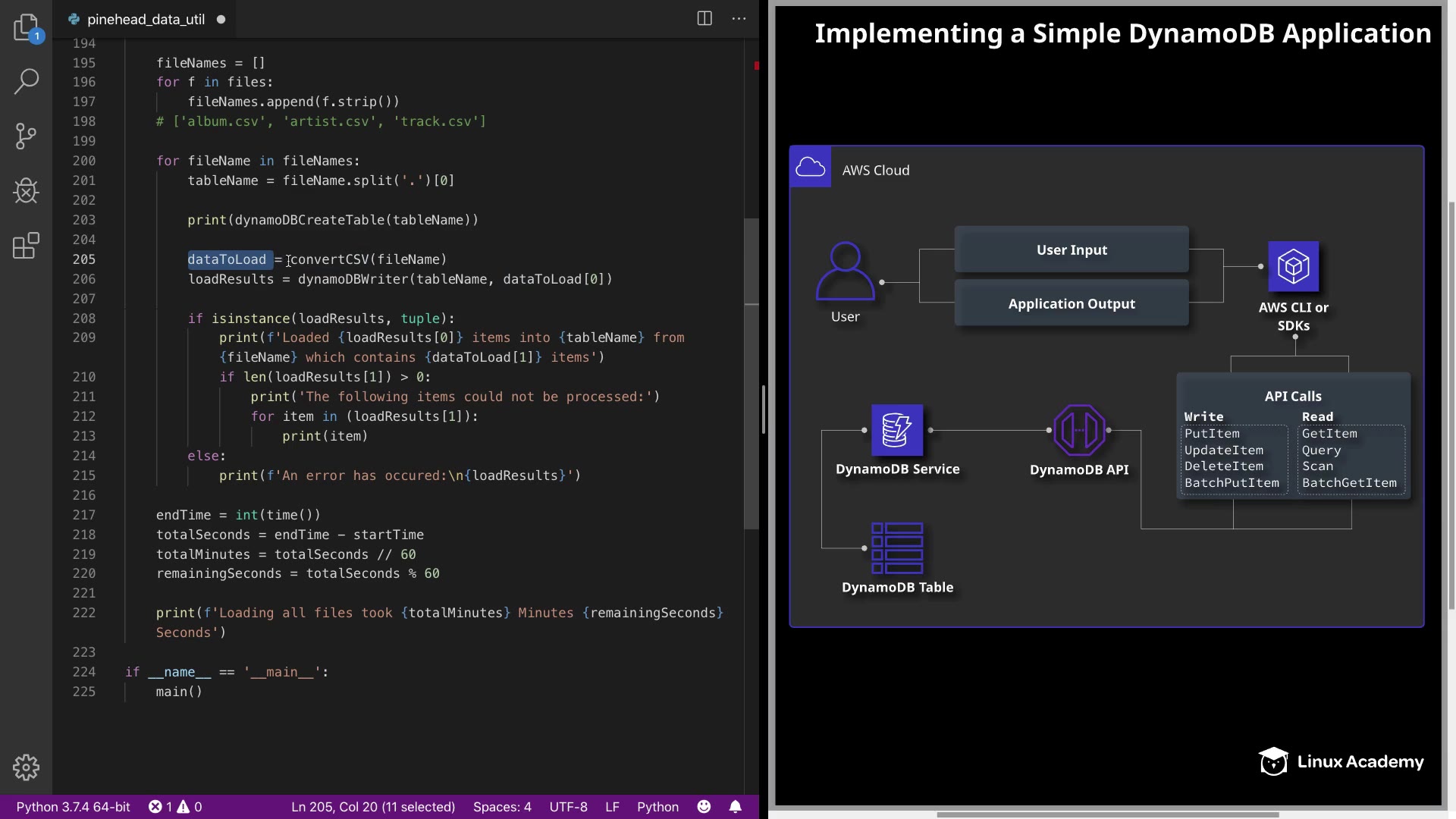This screenshot has height=819, width=1456.
Task: Click the editor vertical scrollbar thumb
Action: pyautogui.click(x=751, y=373)
